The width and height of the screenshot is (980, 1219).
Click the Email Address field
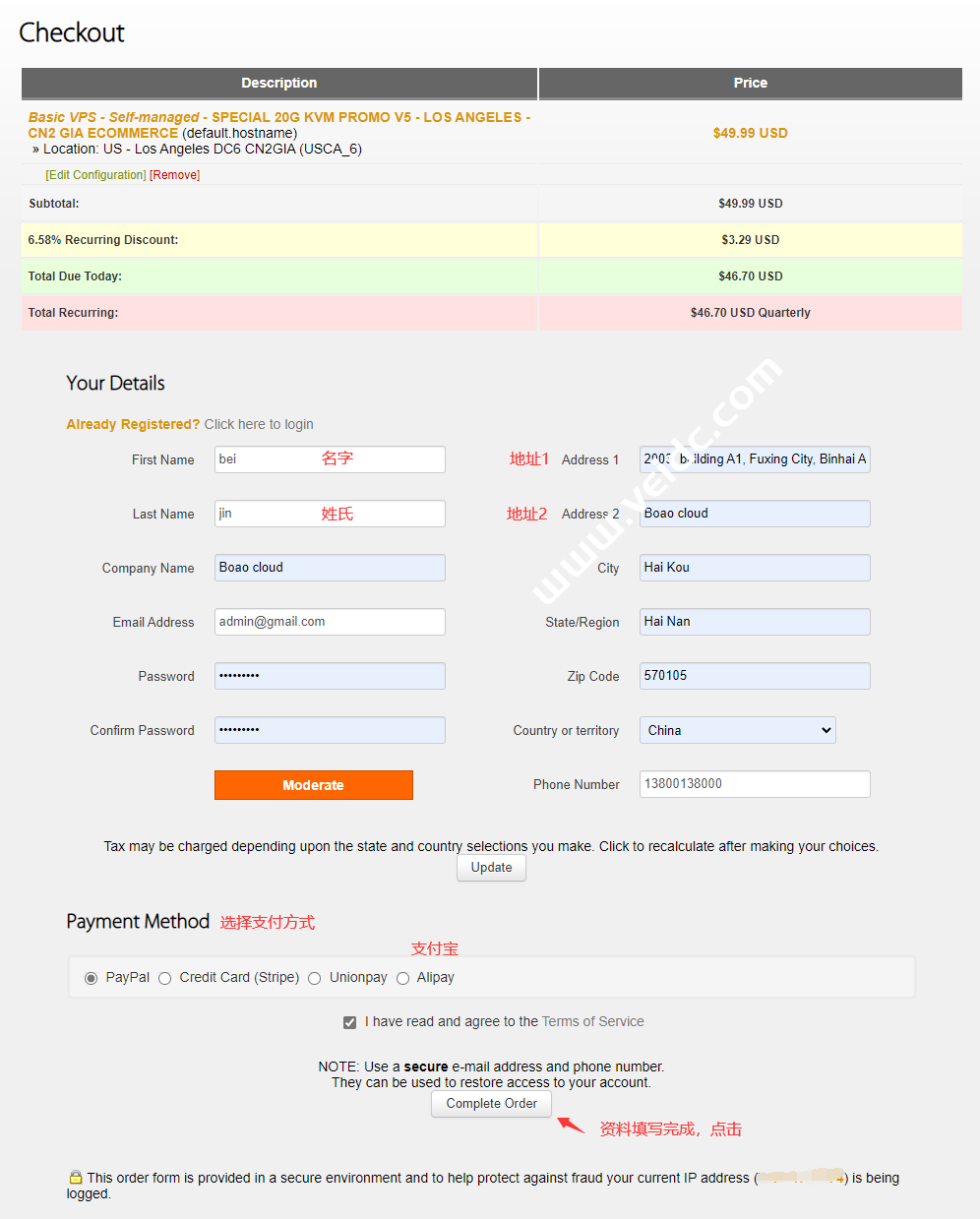(x=330, y=622)
